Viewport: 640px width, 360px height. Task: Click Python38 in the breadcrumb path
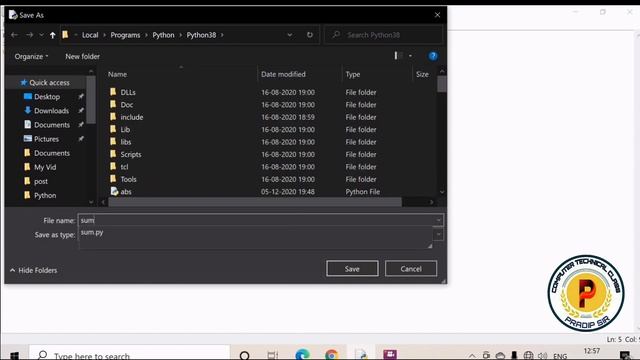click(x=201, y=35)
